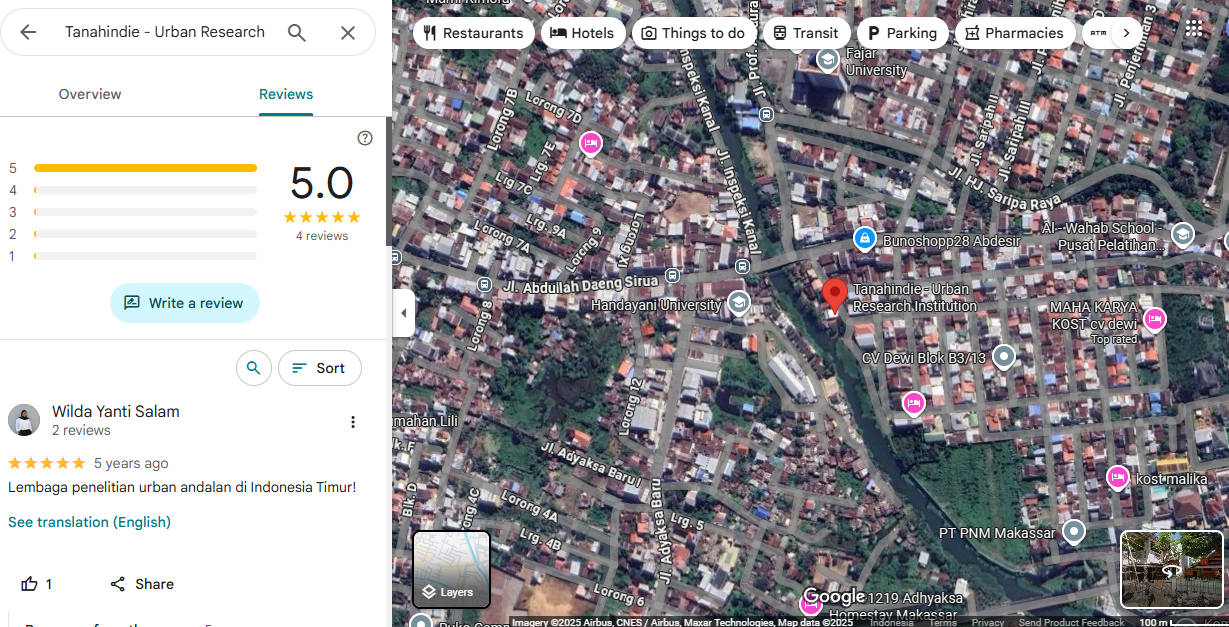Open the Google apps grid icon
Image resolution: width=1229 pixels, height=627 pixels.
coord(1194,29)
